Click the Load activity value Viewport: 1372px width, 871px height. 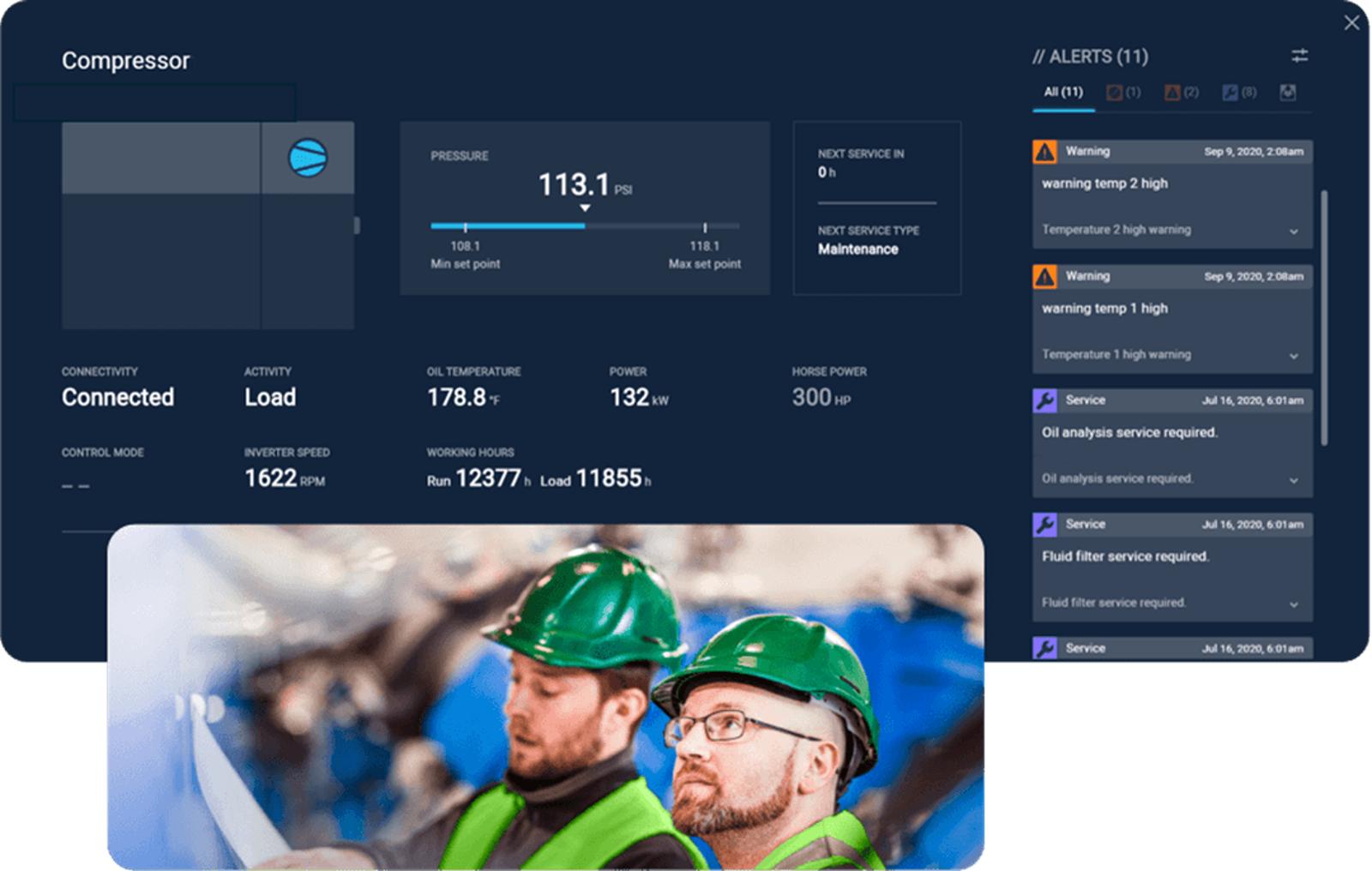[x=270, y=397]
